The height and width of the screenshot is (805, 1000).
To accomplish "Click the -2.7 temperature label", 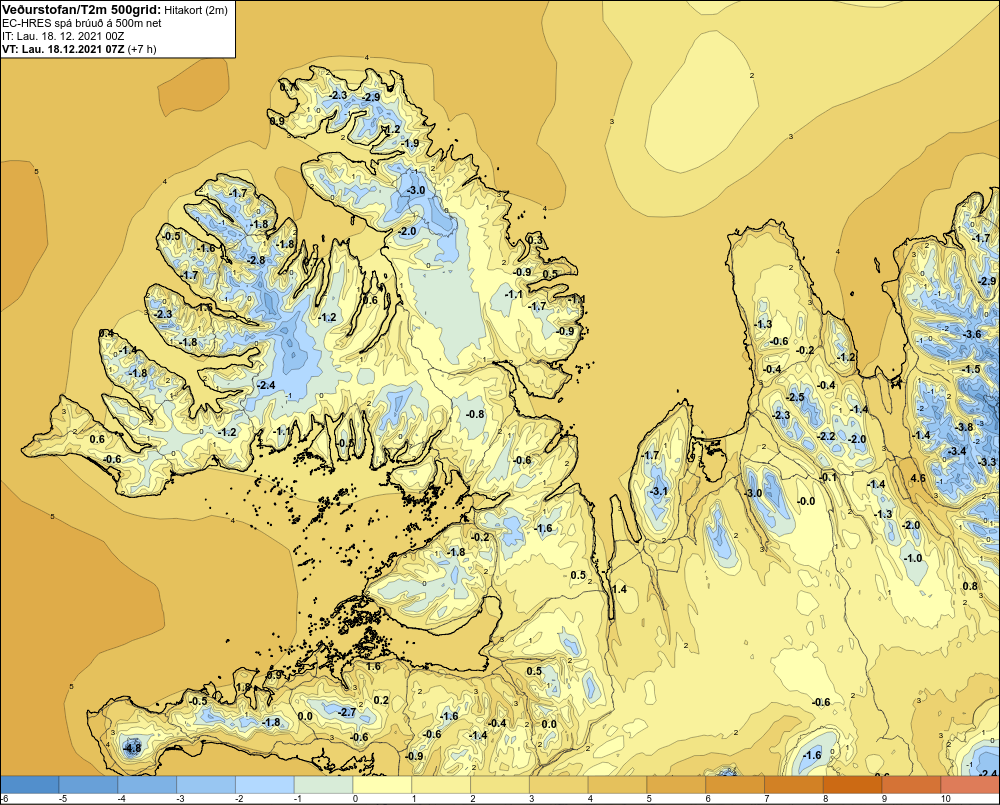I will 347,712.
